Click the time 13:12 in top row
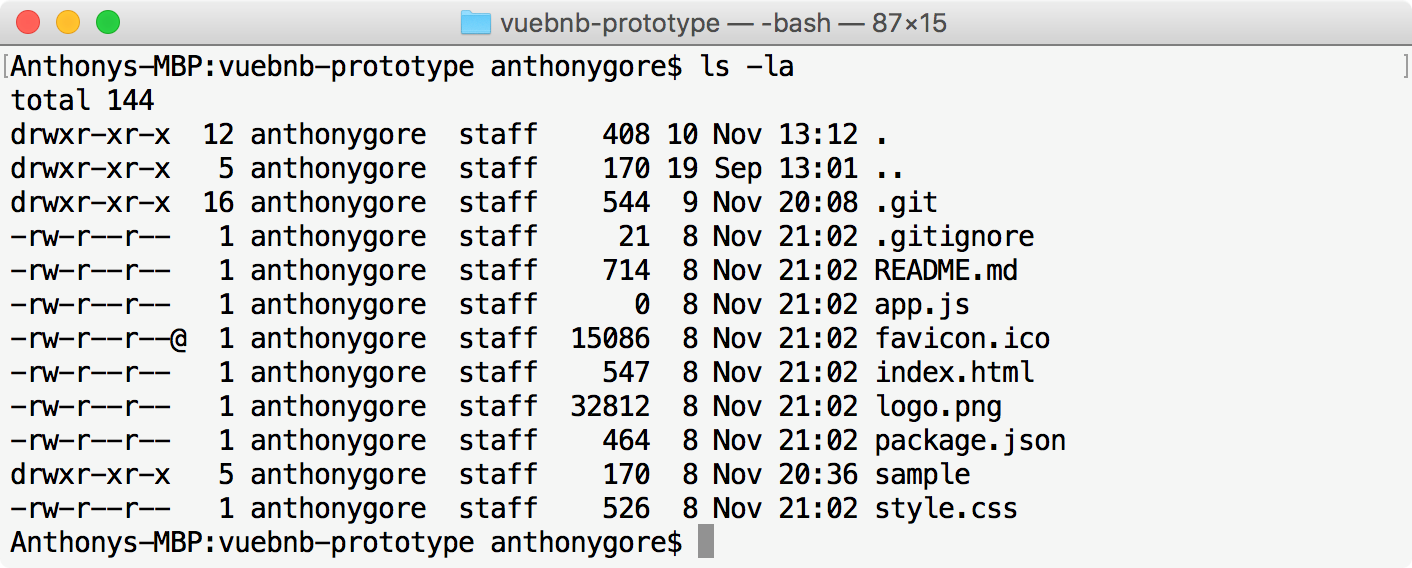This screenshot has width=1412, height=568. pyautogui.click(x=818, y=134)
